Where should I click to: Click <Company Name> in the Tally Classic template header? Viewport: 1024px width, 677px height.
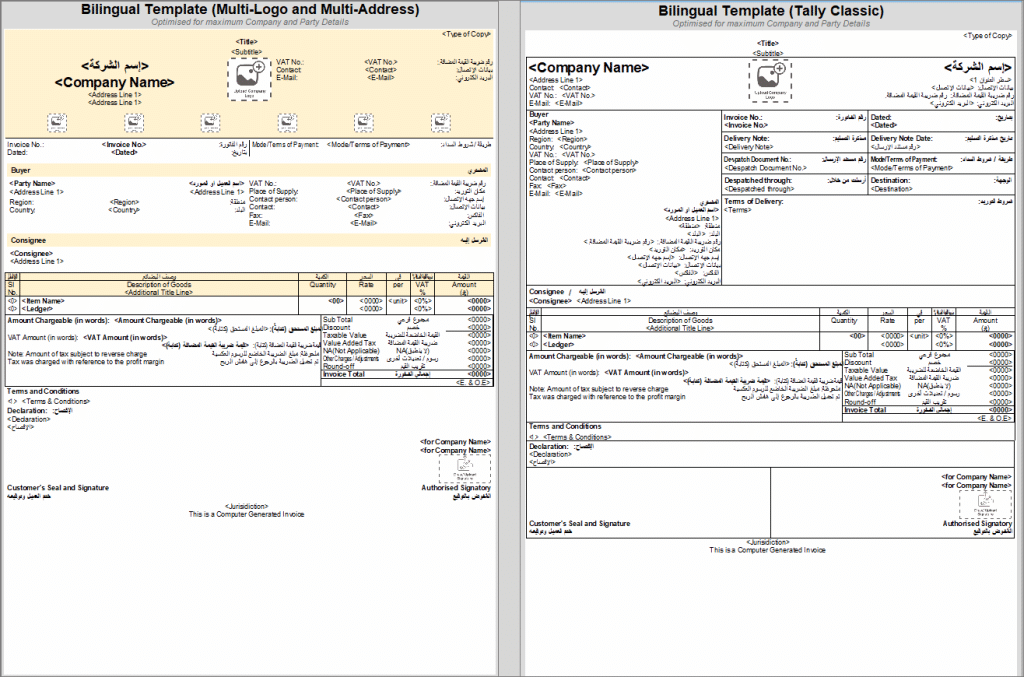(588, 68)
